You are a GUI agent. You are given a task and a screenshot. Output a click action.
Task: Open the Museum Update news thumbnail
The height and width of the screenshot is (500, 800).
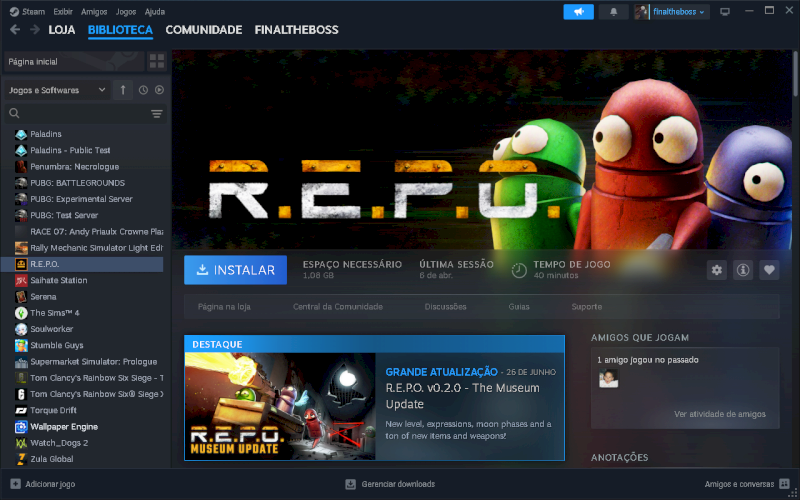pos(280,406)
